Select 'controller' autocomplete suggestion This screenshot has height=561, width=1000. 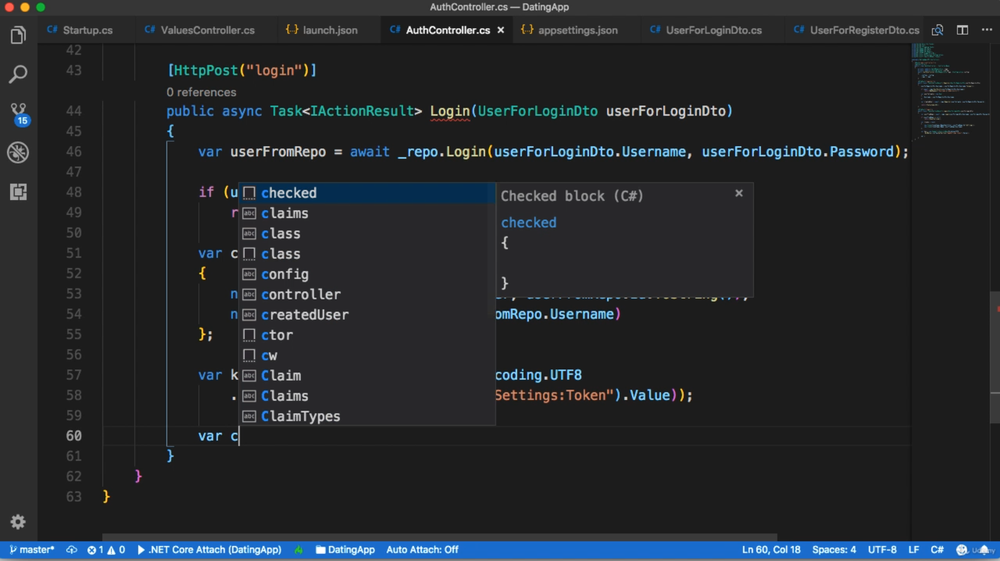click(367, 295)
